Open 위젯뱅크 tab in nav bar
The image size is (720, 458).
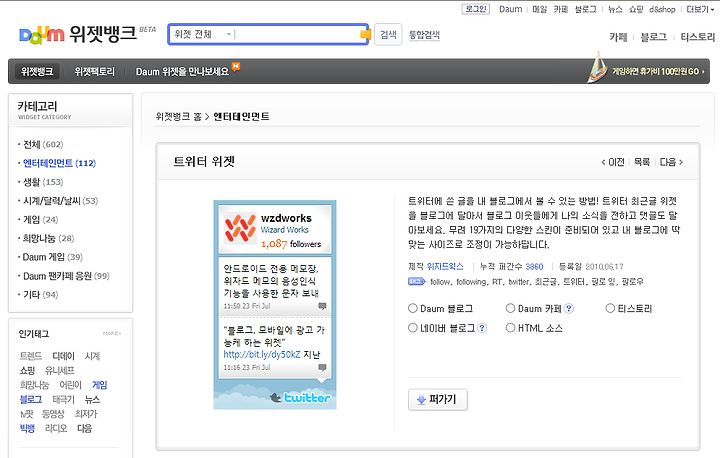(x=37, y=72)
